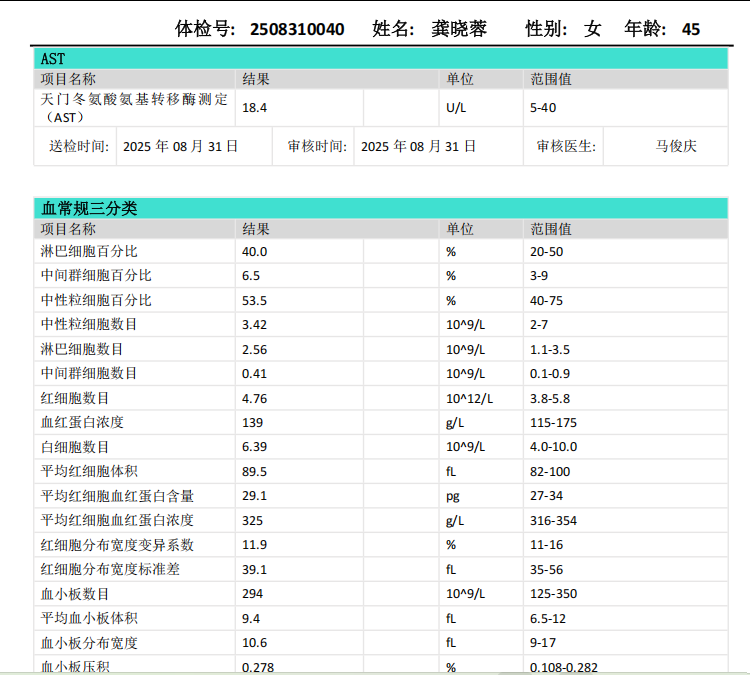Screen dimensions: 750x675
Task: Click the 白细胞数目 result 6.39
Action: pyautogui.click(x=255, y=447)
